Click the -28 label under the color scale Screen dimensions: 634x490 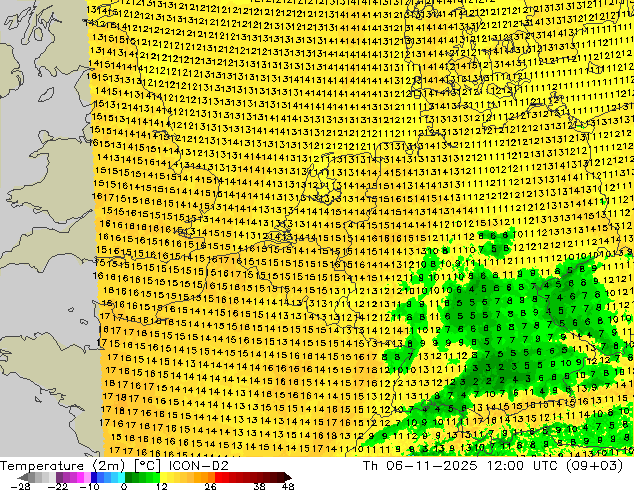click(x=21, y=486)
